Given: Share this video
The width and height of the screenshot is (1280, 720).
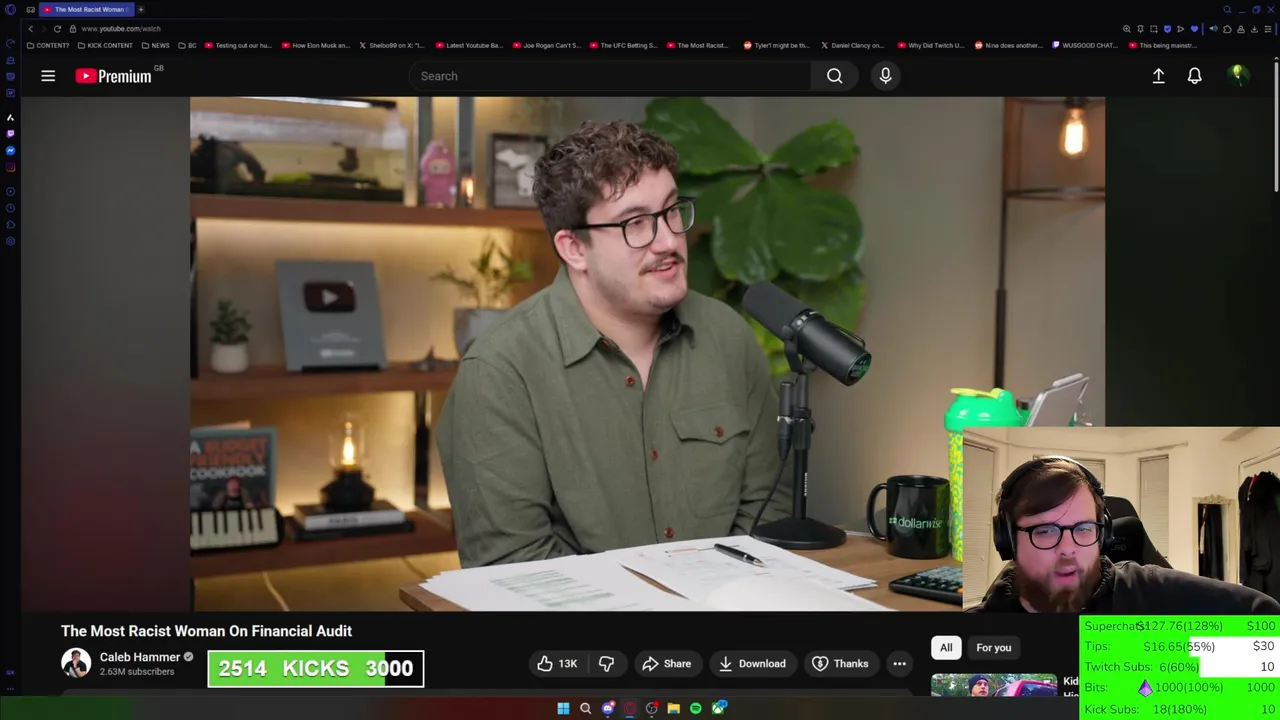Looking at the screenshot, I should pyautogui.click(x=666, y=664).
